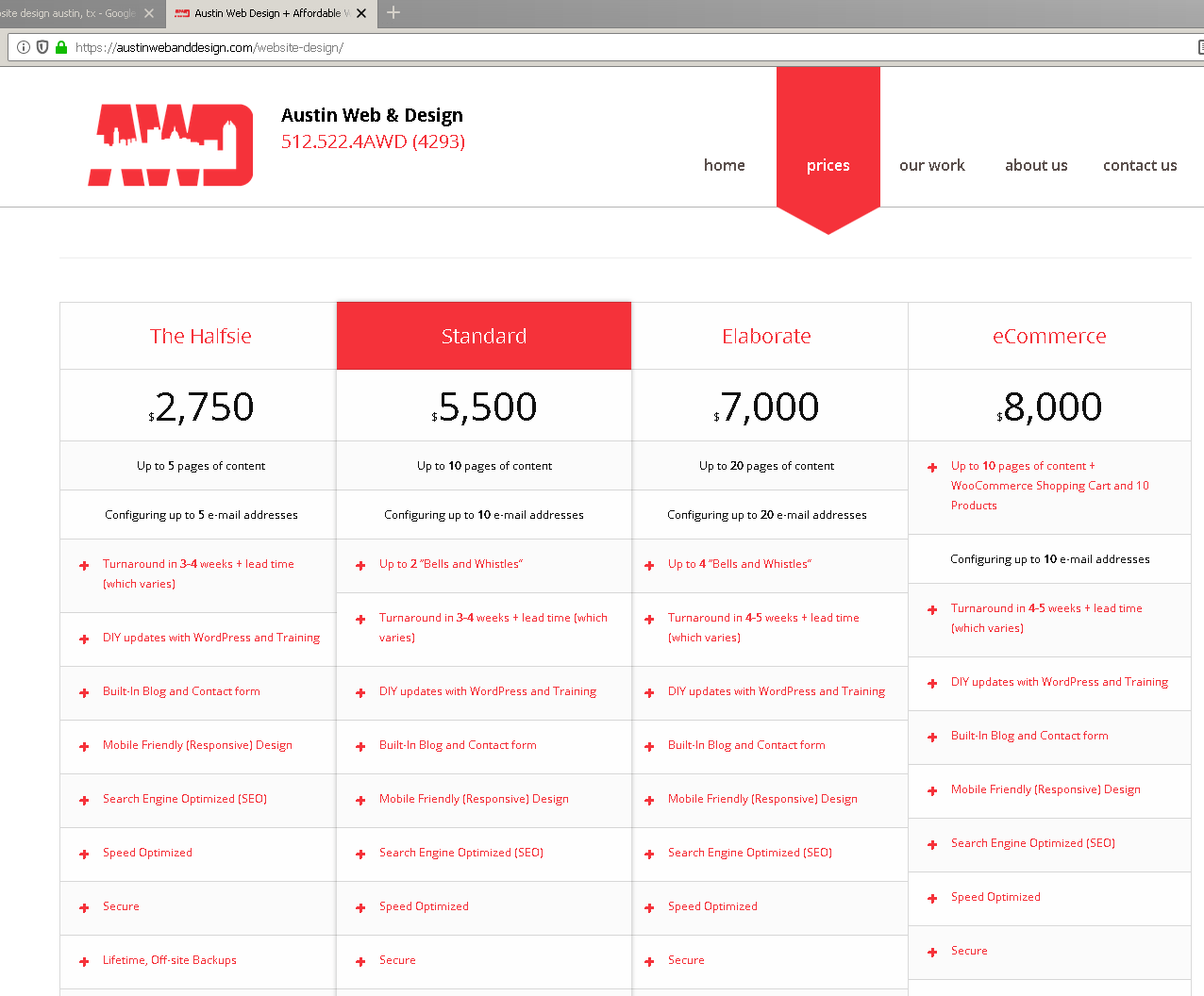1204x996 pixels.
Task: Expand Standard Built-In Blog plus icon
Action: pyautogui.click(x=360, y=746)
